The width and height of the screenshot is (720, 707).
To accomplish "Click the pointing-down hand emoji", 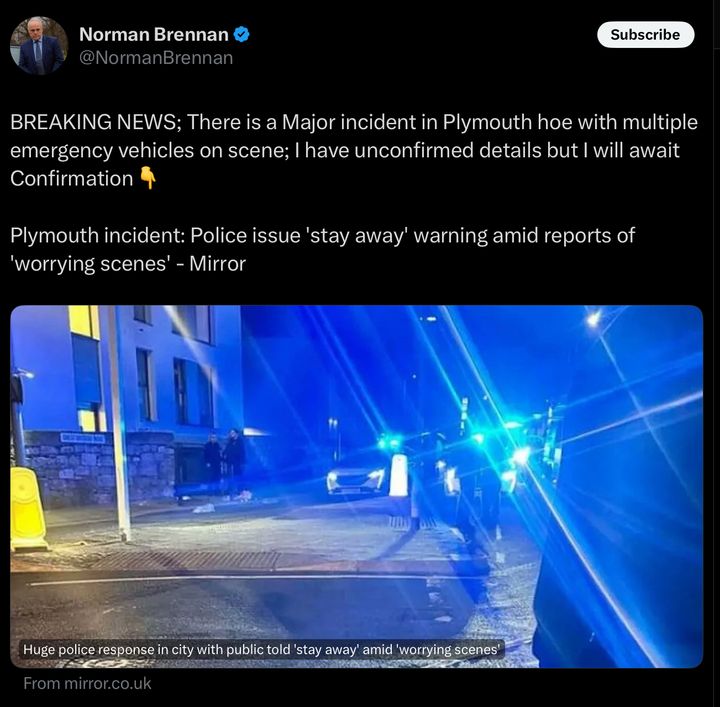I will click(148, 178).
